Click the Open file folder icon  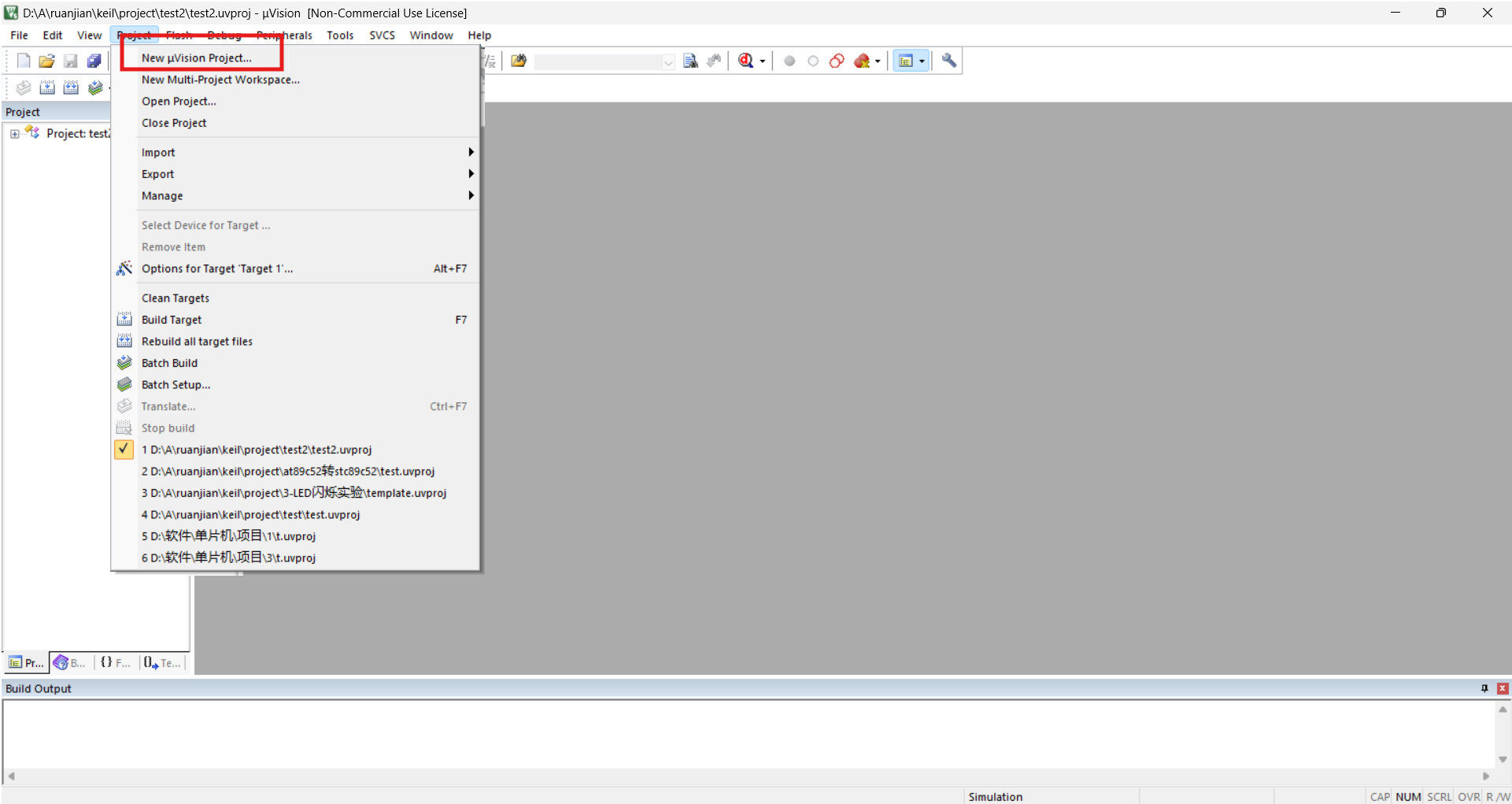click(x=47, y=61)
